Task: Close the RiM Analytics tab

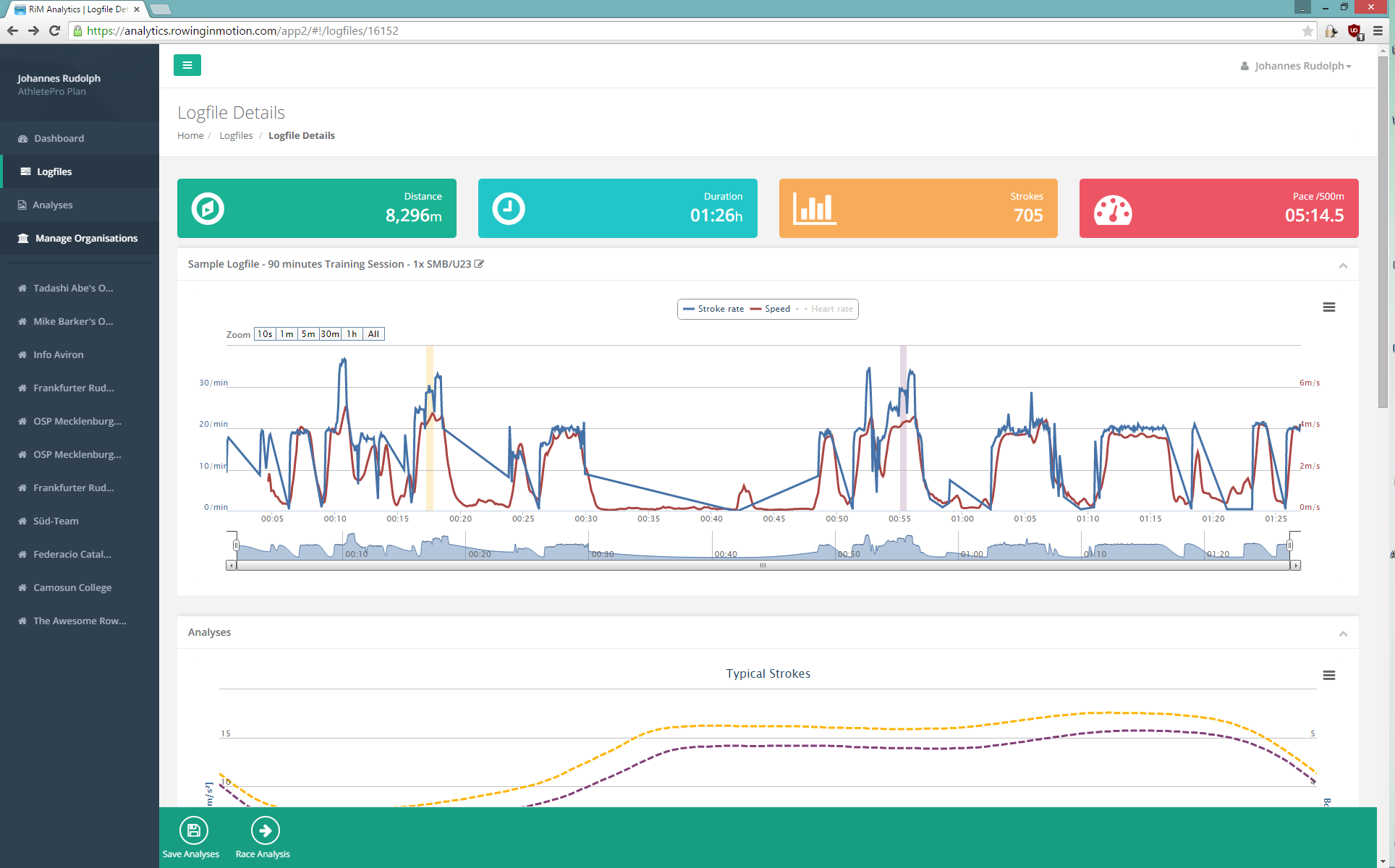Action: point(137,9)
